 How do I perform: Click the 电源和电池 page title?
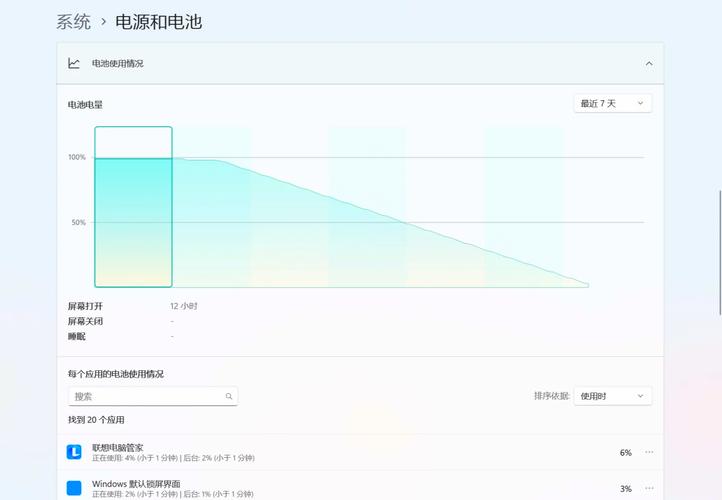158,21
